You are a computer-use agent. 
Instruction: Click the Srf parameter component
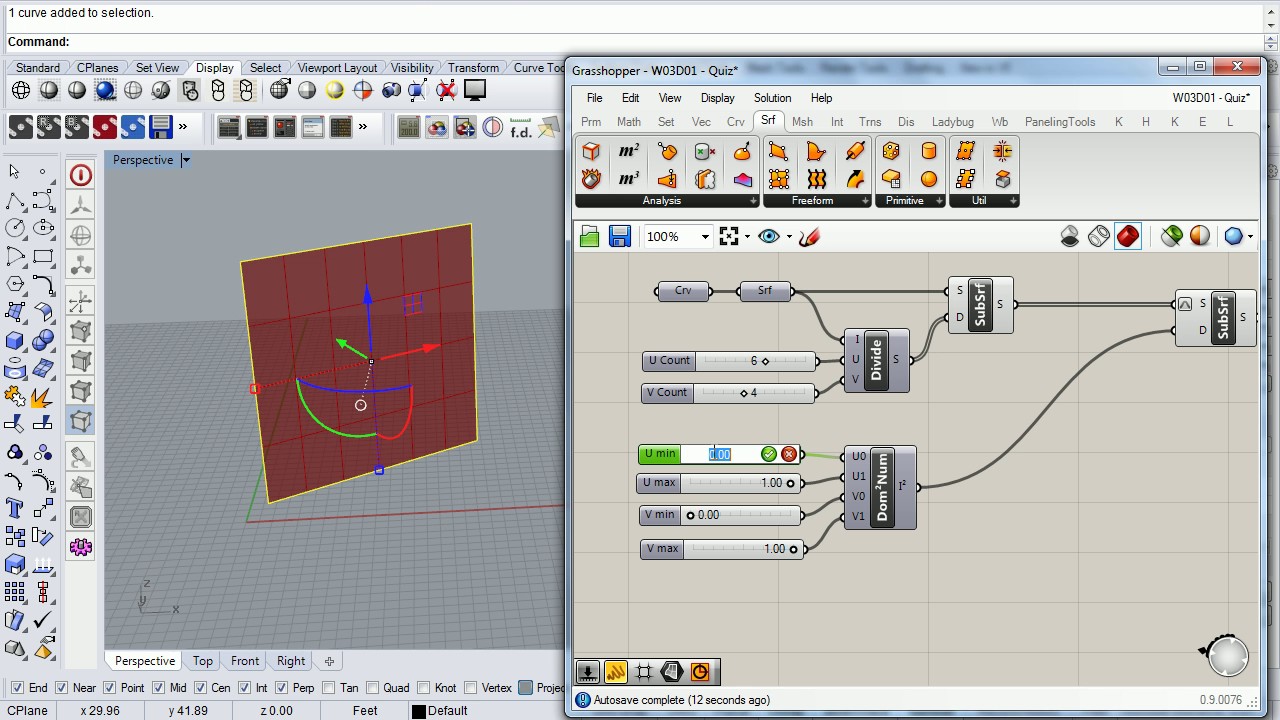point(765,291)
